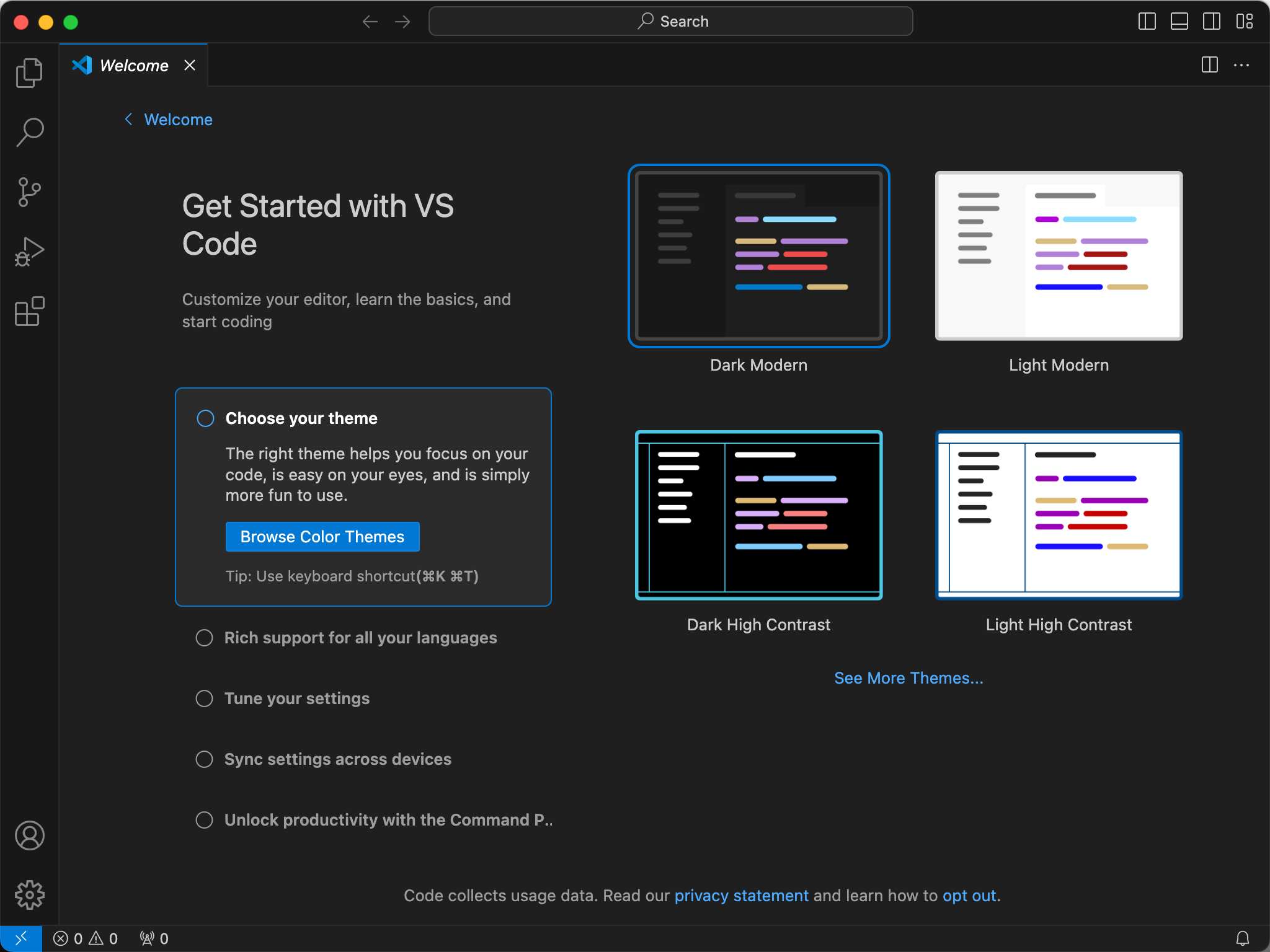Screen dimensions: 1270x952
Task: Toggle the Rich support for all your languages option
Action: 203,637
